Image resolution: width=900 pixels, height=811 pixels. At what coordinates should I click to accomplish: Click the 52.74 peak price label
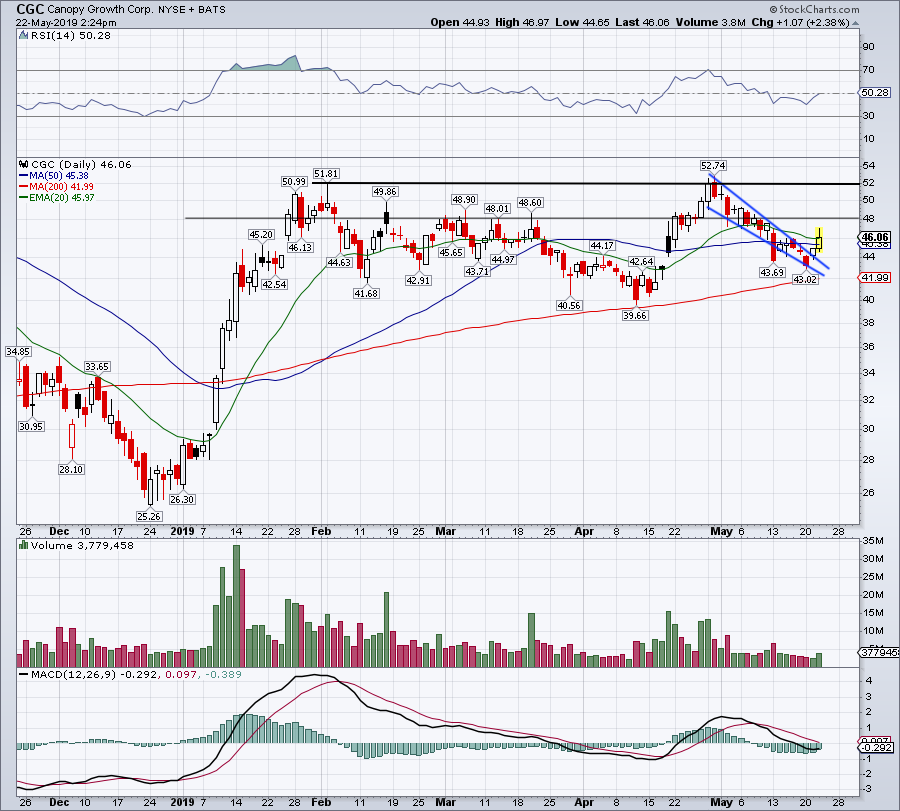[713, 165]
